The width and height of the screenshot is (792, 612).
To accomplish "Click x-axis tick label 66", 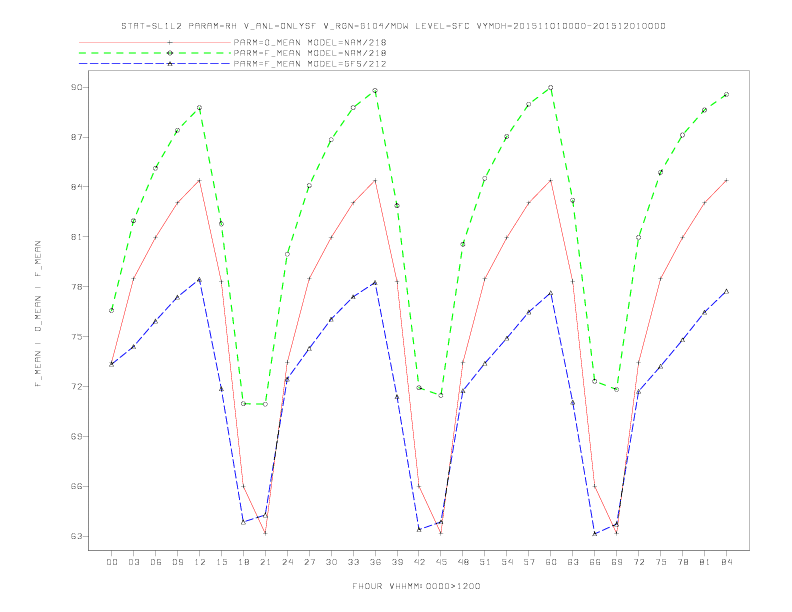I will click(595, 562).
